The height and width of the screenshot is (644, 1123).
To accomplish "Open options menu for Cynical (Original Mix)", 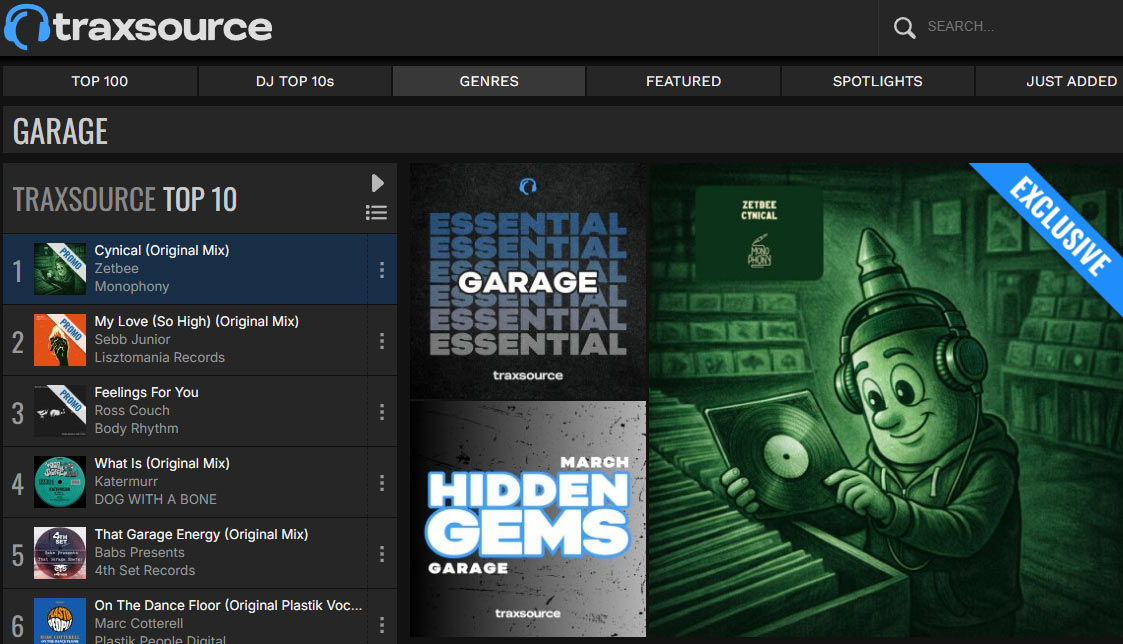I will 381,269.
